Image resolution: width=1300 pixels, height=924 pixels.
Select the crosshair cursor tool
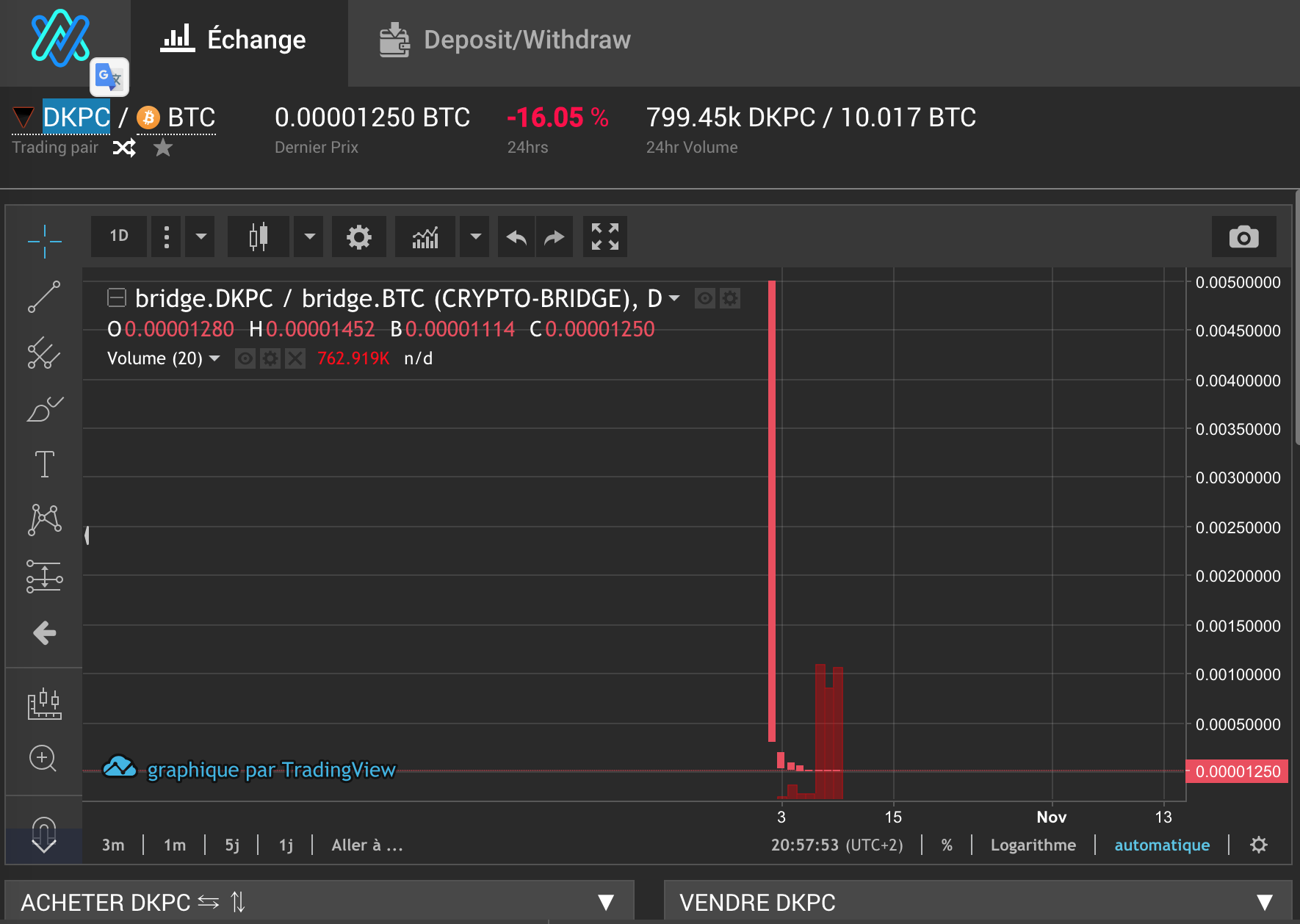pyautogui.click(x=44, y=241)
